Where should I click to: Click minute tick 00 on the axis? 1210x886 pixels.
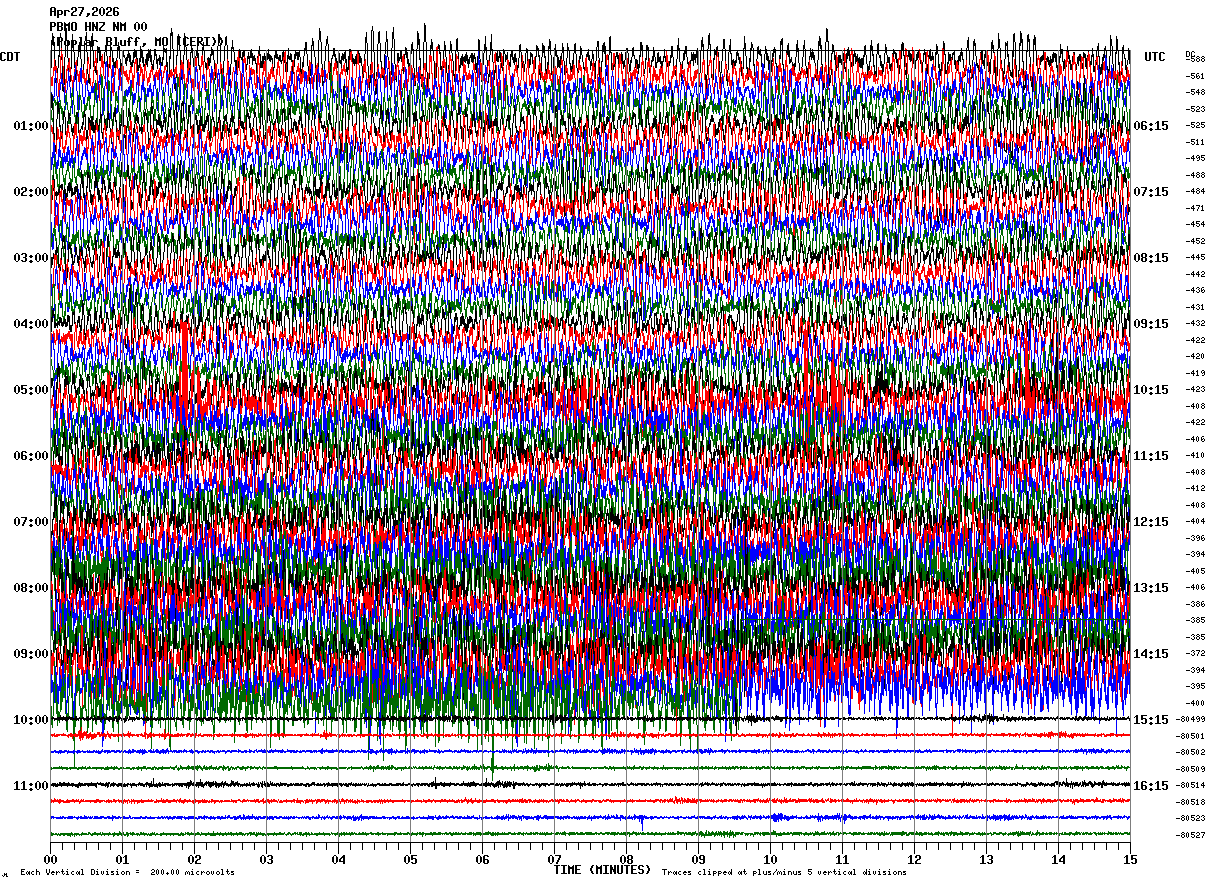pyautogui.click(x=50, y=859)
